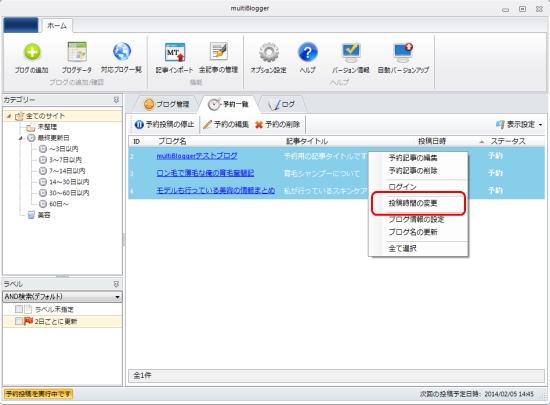This screenshot has width=550, height=405.
Task: Open the 表示設定 dropdown
Action: pos(519,124)
